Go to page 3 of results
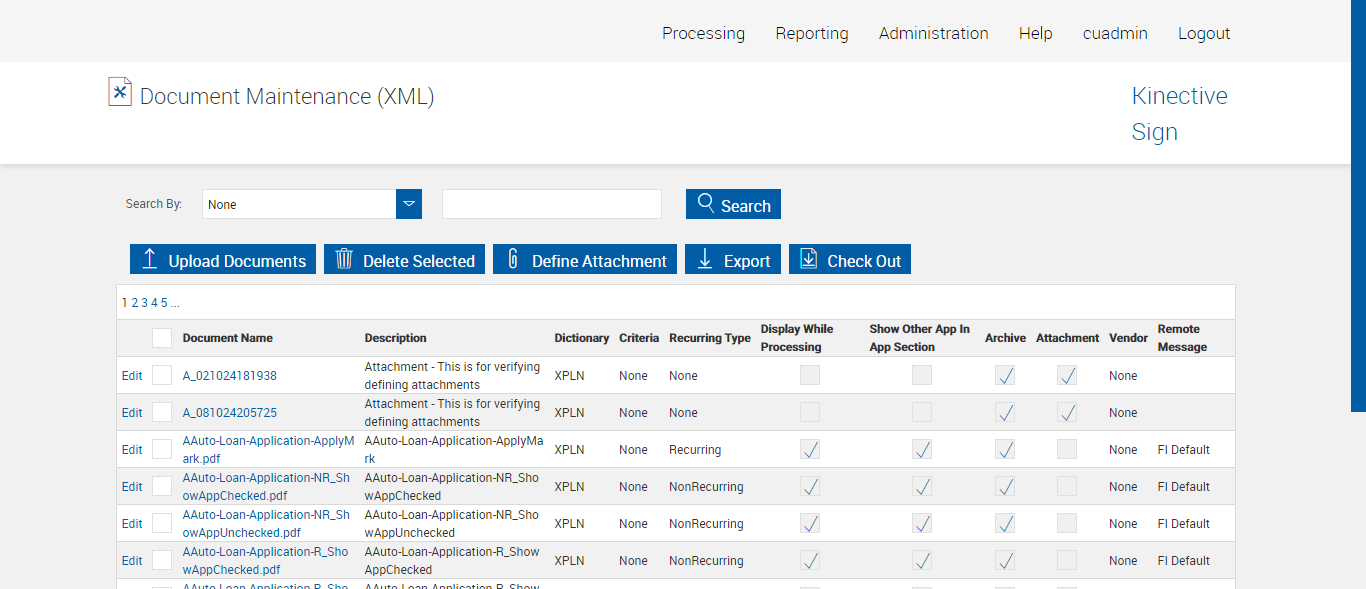The width and height of the screenshot is (1366, 589). (144, 303)
